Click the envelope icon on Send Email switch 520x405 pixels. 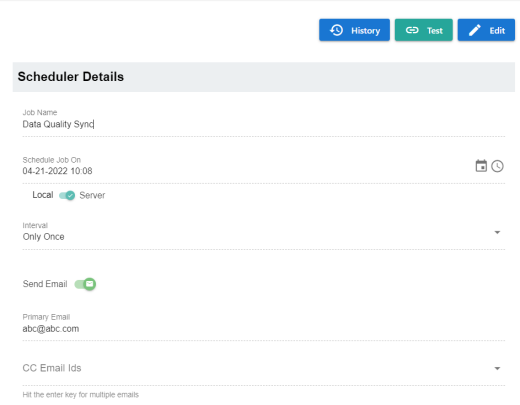[x=89, y=284]
